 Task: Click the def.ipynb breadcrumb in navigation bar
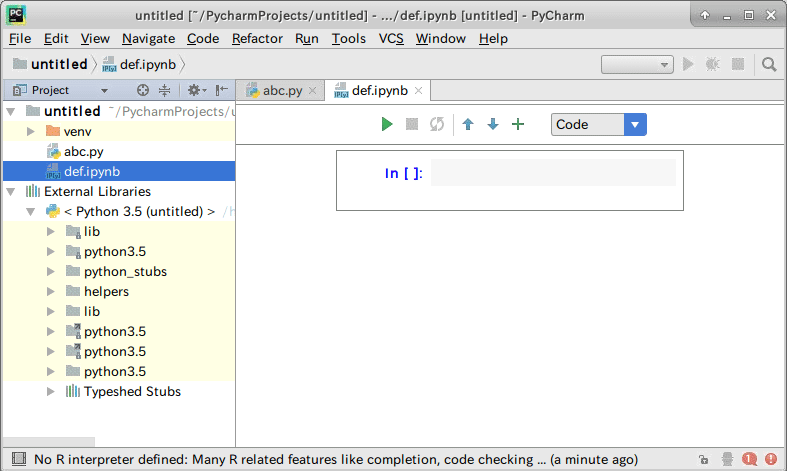[x=139, y=64]
